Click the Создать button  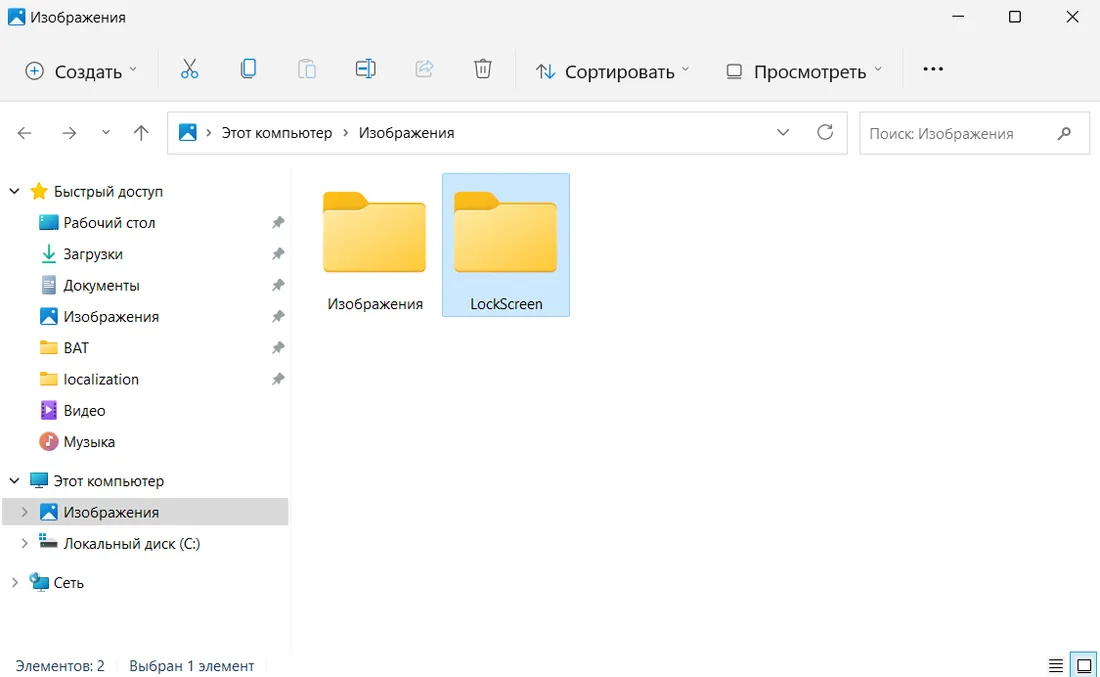tap(80, 71)
